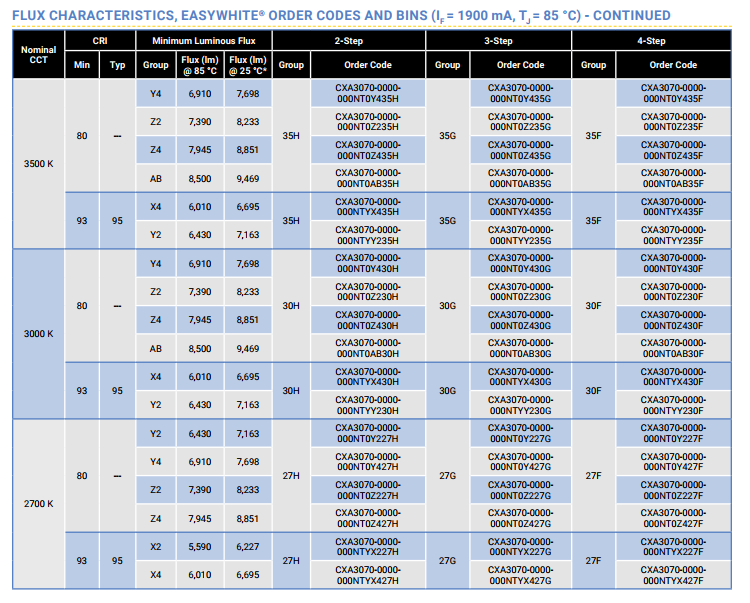Select order code CXA3070-0000-000NTYY230G

[x=520, y=405]
